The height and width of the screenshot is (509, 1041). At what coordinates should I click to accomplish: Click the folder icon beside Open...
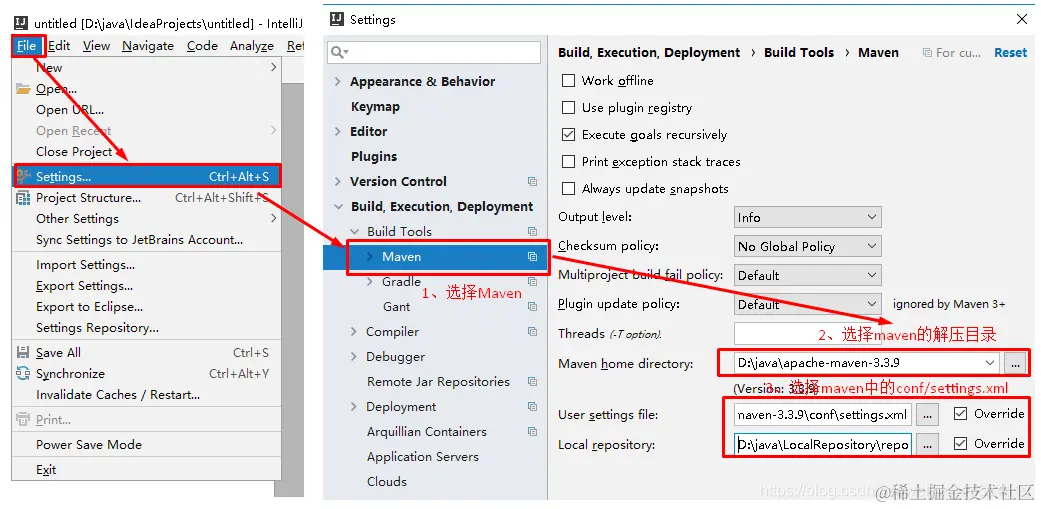(23, 89)
